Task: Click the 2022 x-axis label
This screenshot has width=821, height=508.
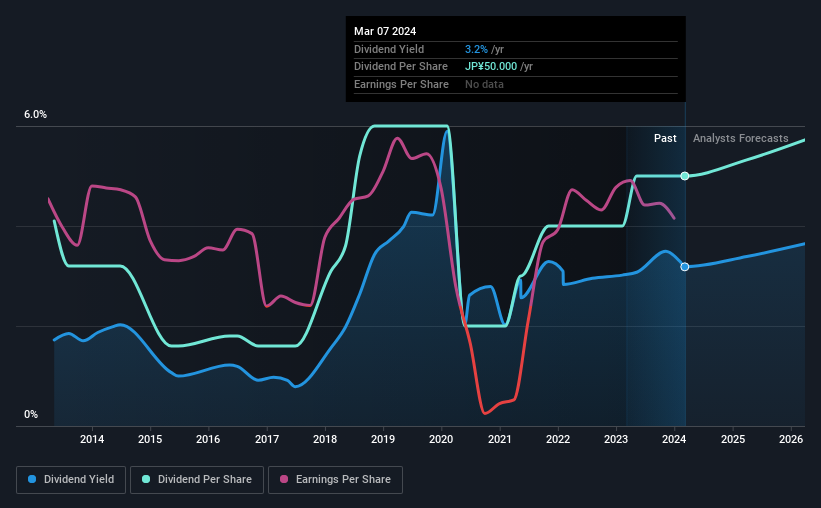Action: [558, 439]
